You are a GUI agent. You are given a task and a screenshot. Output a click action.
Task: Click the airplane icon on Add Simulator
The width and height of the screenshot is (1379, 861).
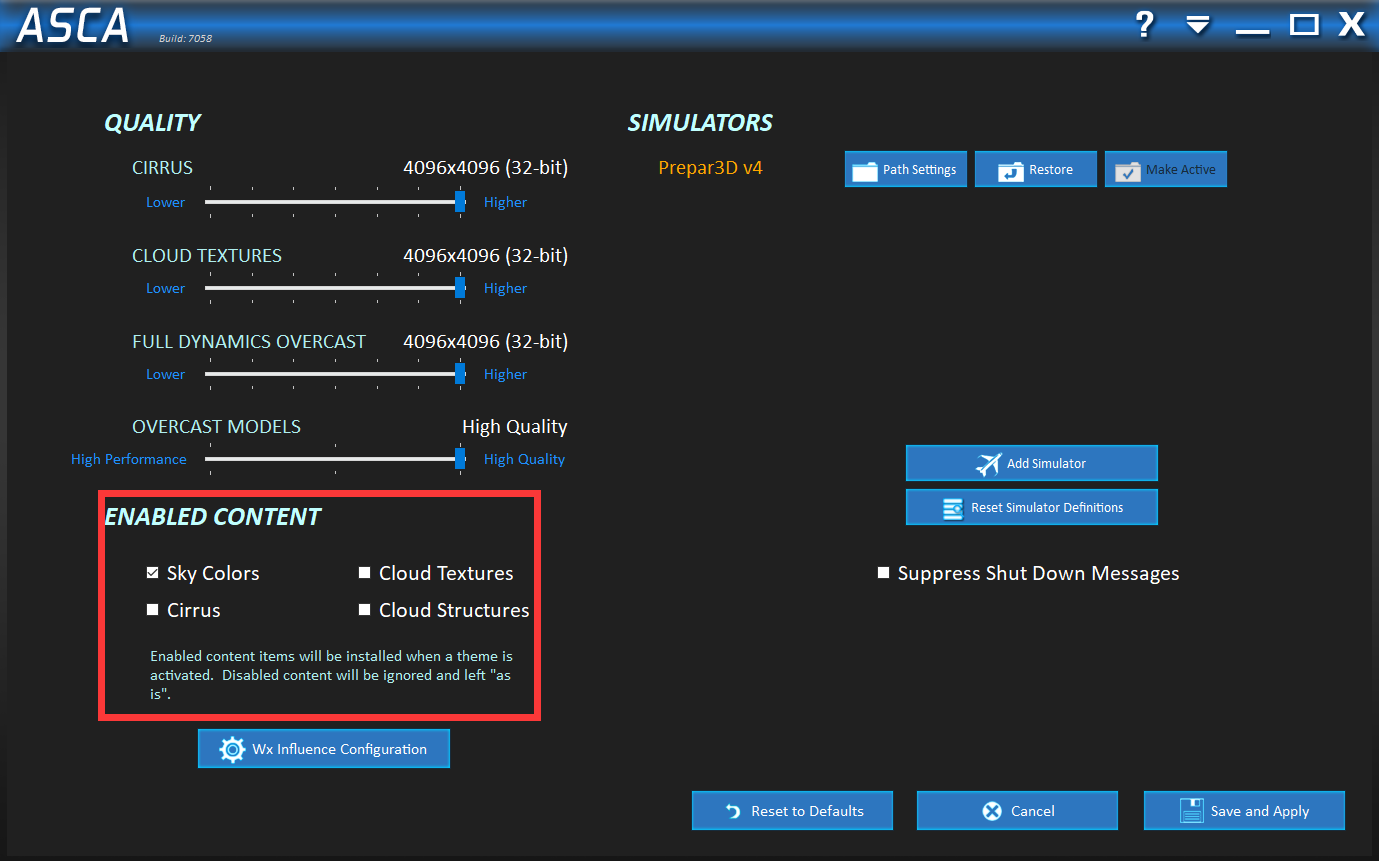(988, 464)
